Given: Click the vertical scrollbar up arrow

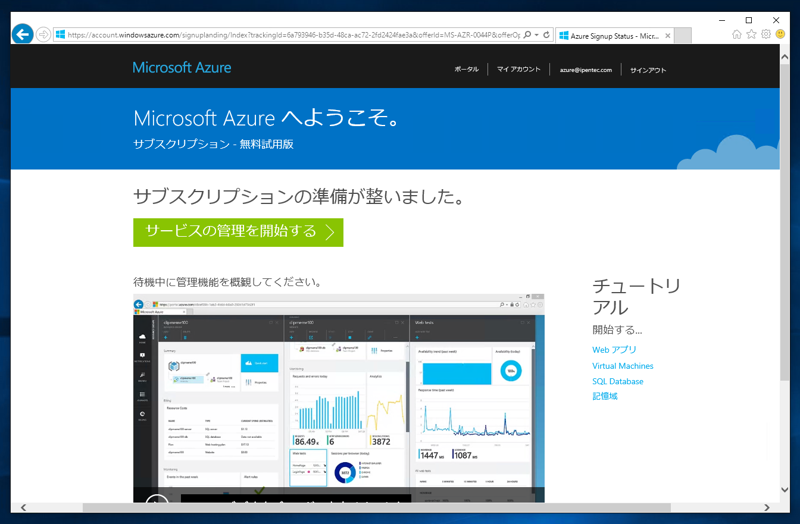Looking at the screenshot, I should click(785, 57).
